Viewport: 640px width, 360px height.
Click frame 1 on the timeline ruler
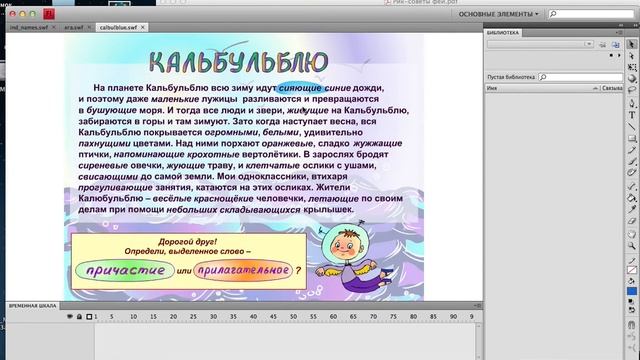tap(96, 316)
